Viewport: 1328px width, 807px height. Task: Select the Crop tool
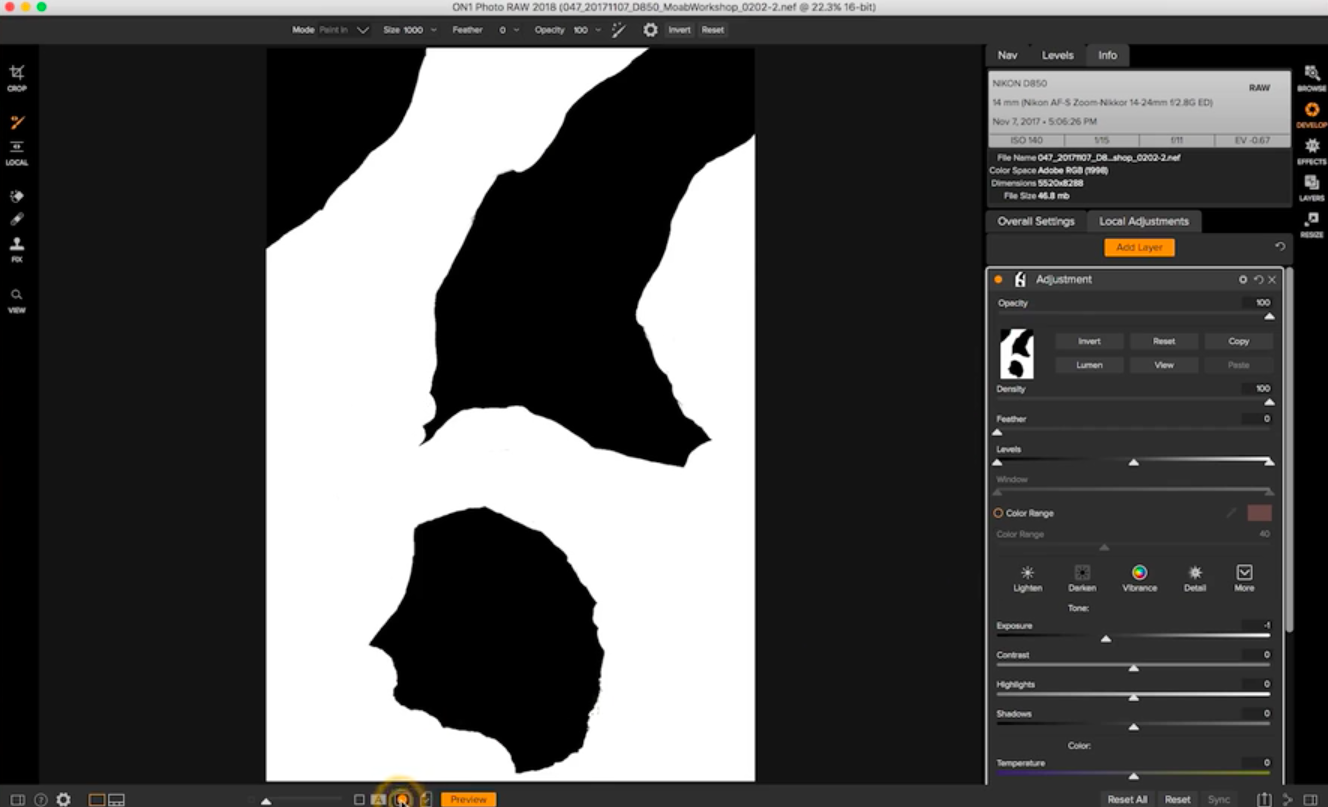17,76
